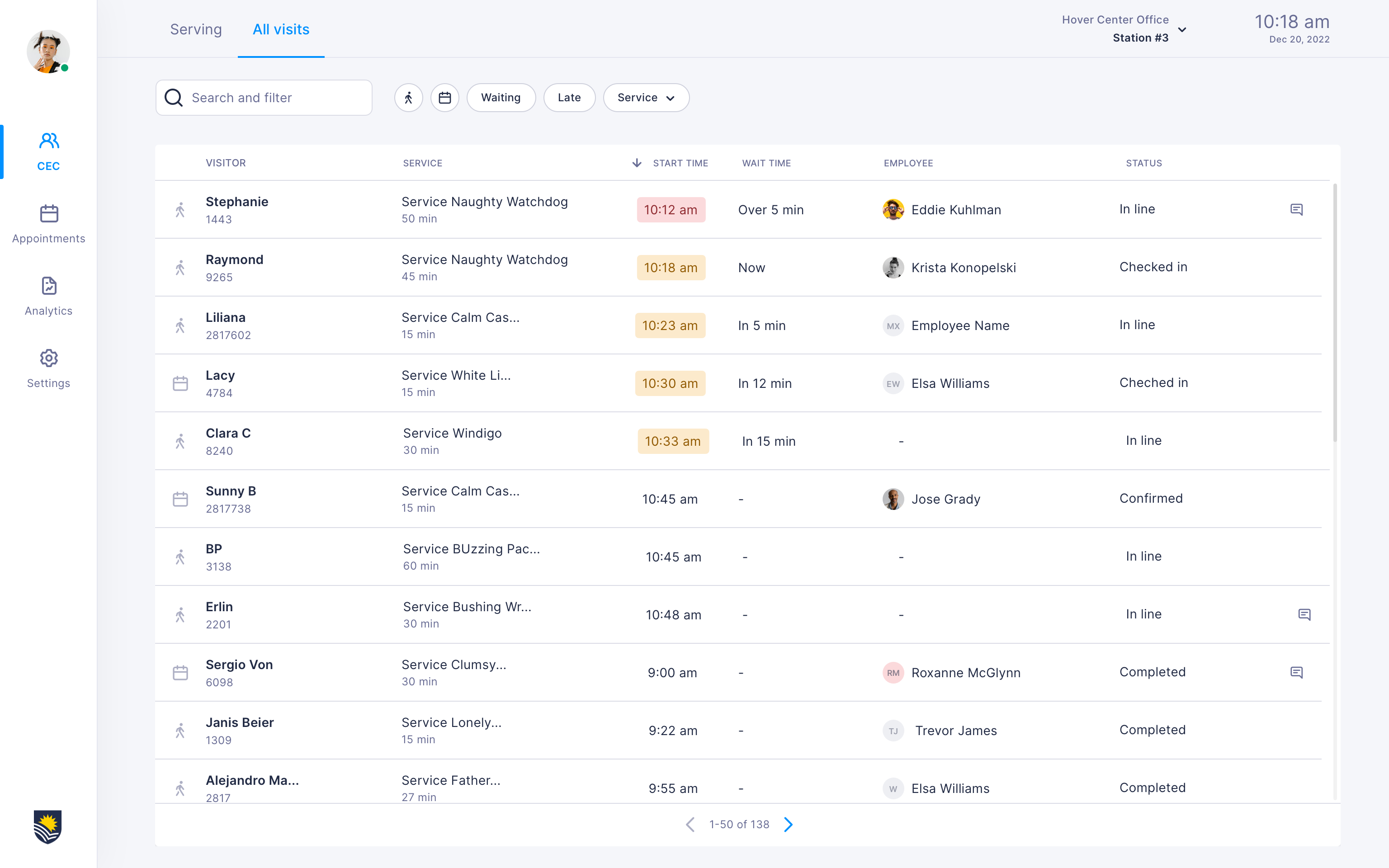Click the walk-in icon on Clara C's row

tap(180, 442)
